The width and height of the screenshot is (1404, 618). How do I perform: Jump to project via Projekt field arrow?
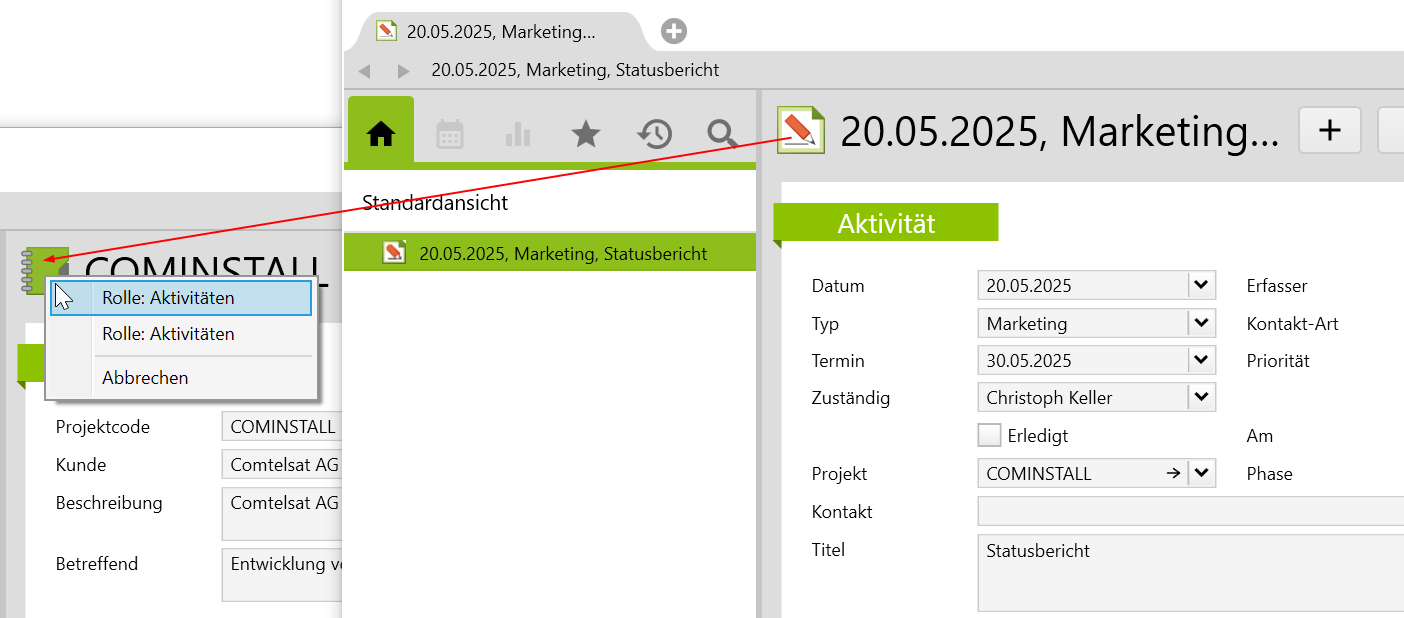click(x=1173, y=474)
